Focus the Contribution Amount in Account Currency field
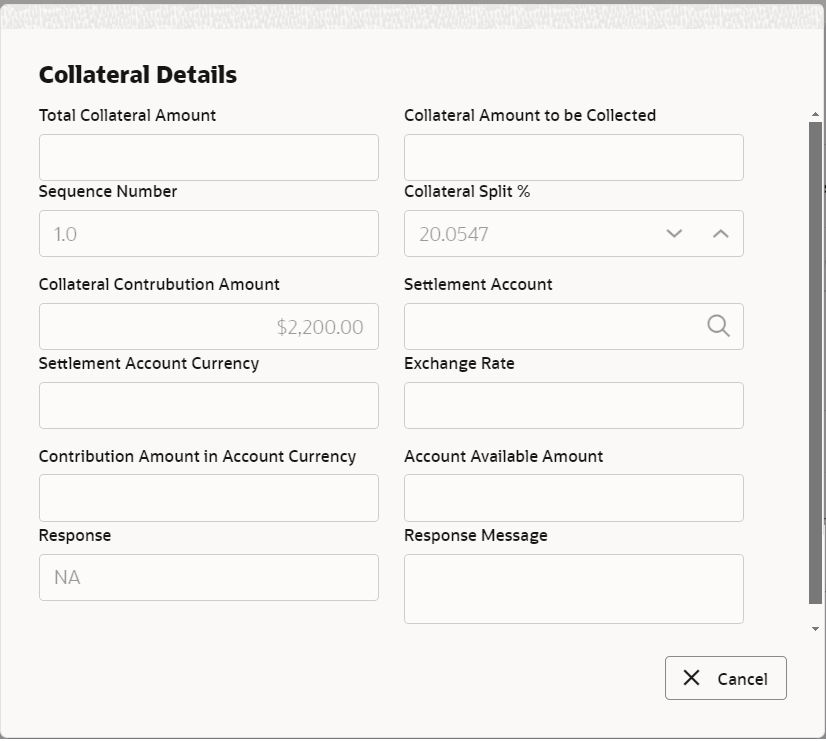826x741 pixels. (208, 497)
